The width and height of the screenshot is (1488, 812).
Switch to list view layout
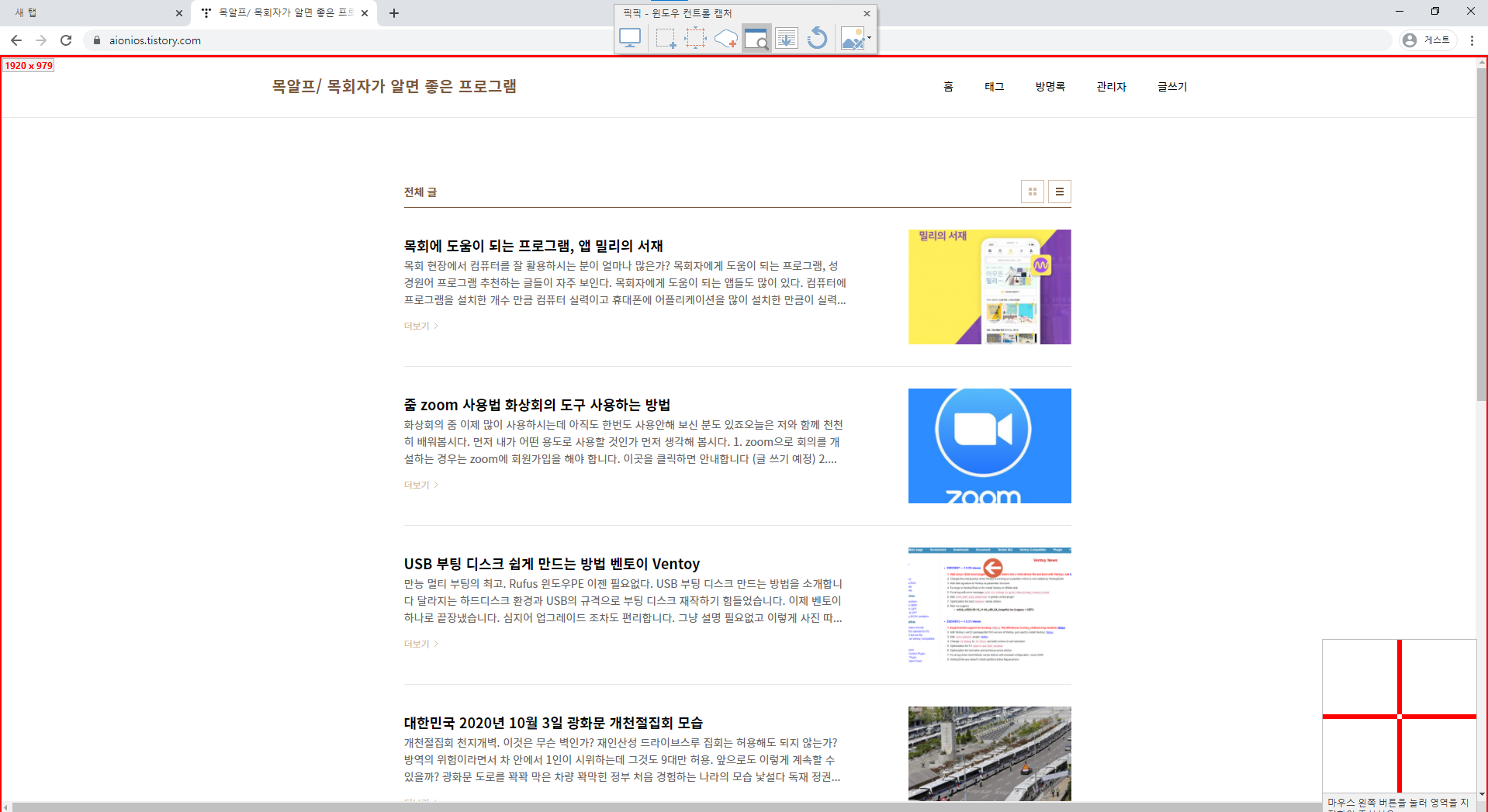click(1060, 192)
